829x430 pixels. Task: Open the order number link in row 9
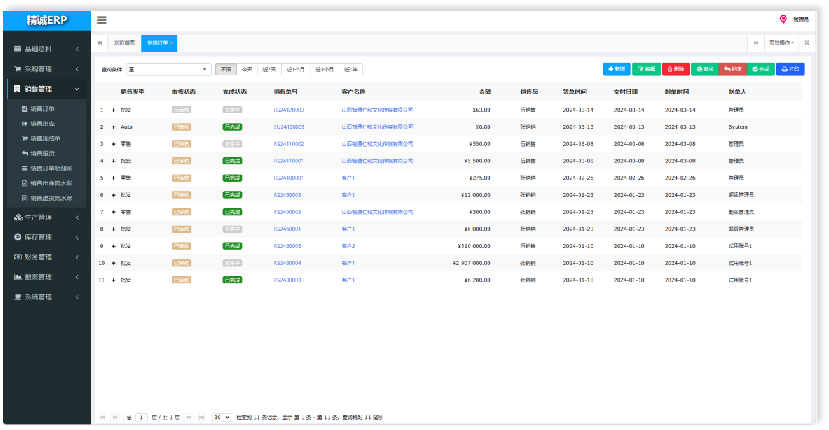click(x=288, y=246)
